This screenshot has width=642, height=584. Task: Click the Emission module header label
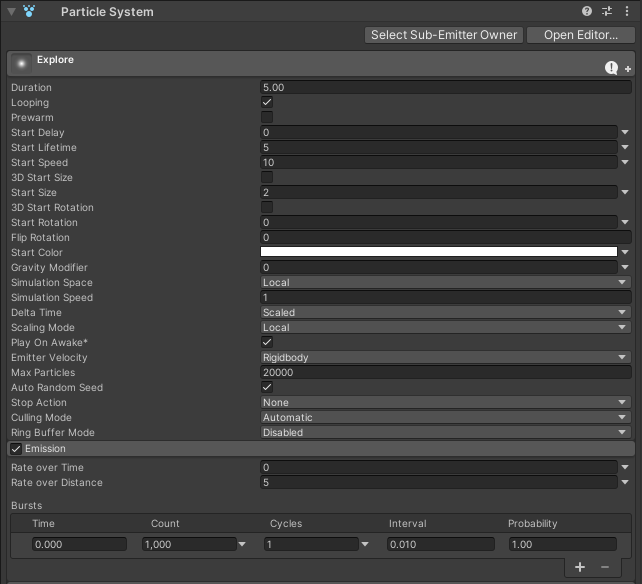tap(45, 448)
